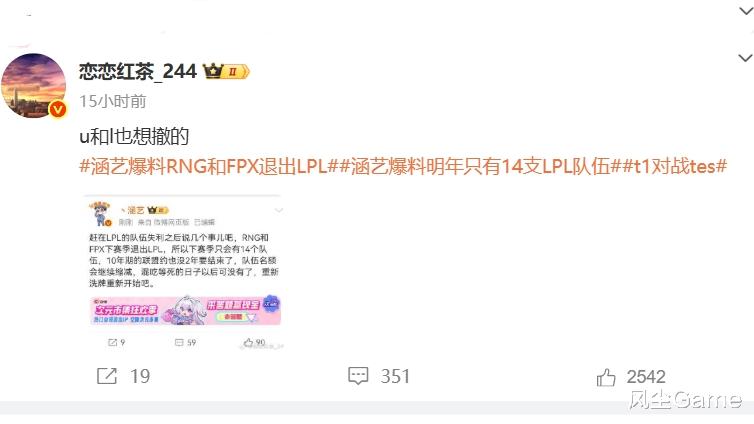
Task: Open user avatar of 恋恋红茶_244
Action: click(x=33, y=86)
